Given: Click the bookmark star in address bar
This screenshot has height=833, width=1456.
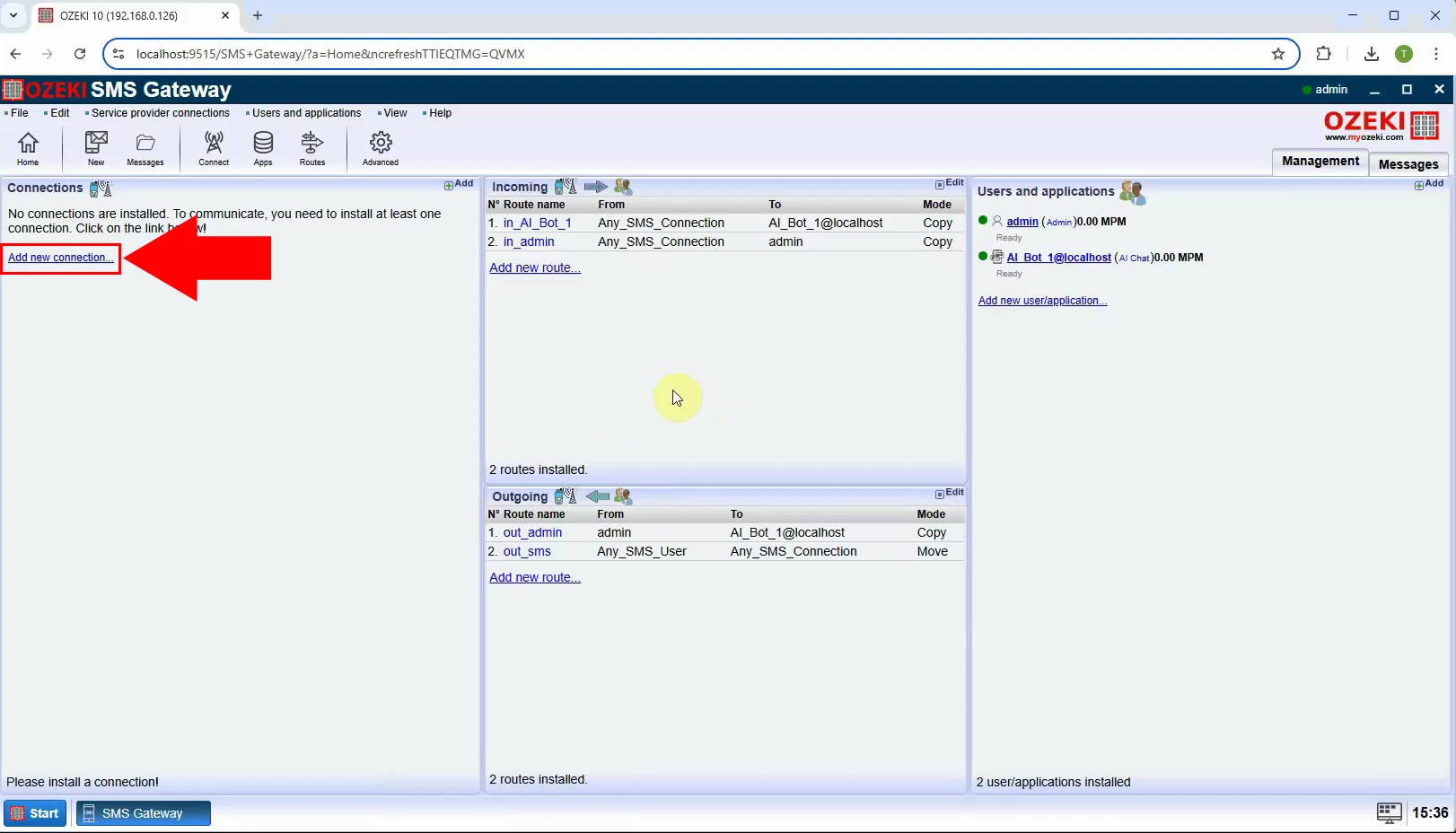Looking at the screenshot, I should coord(1278,54).
